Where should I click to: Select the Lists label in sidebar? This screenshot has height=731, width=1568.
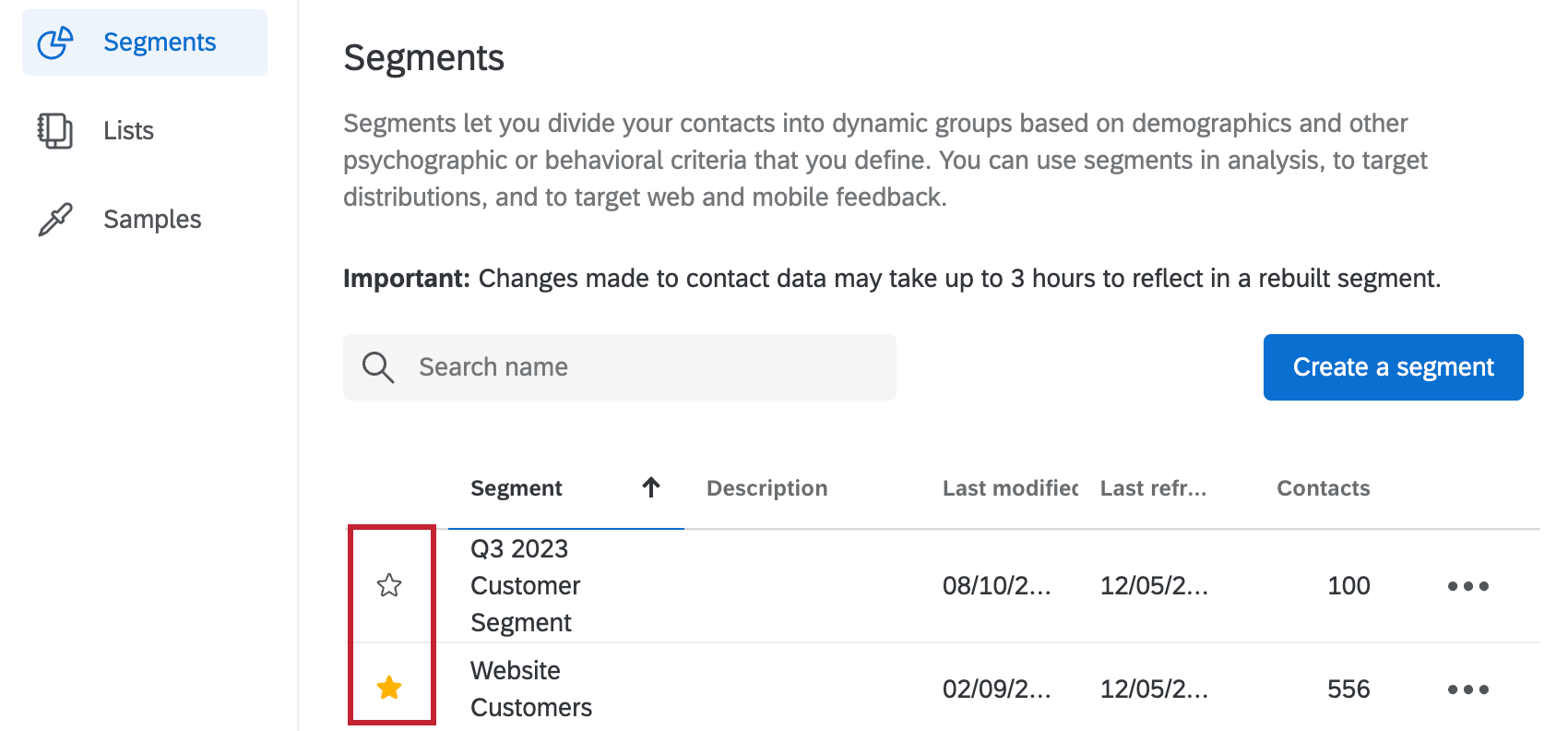pos(128,131)
